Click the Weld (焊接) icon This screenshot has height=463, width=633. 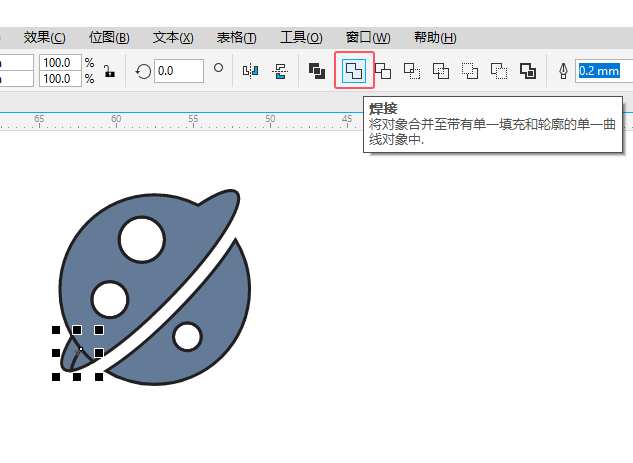354,71
